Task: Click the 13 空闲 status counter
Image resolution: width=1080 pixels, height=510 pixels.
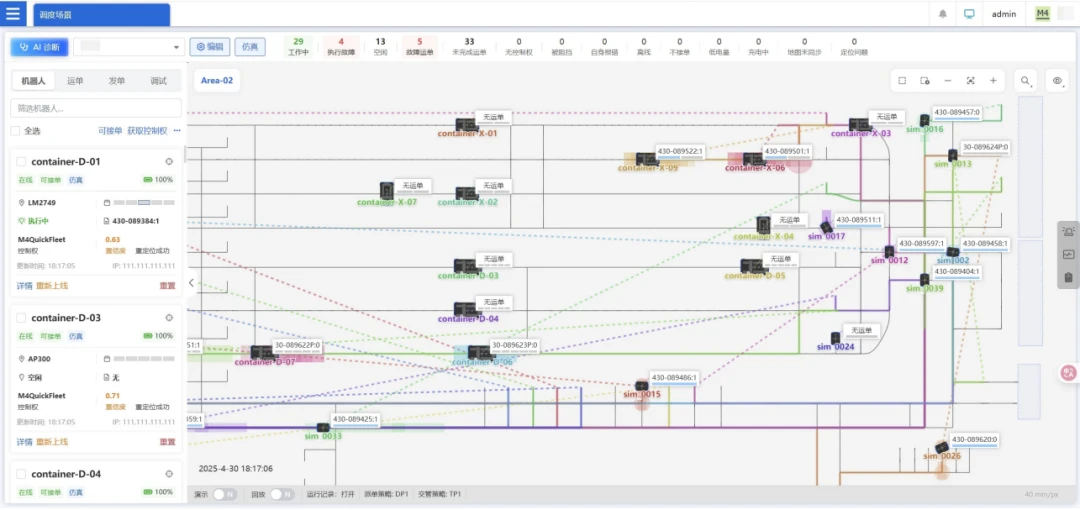Action: [381, 46]
